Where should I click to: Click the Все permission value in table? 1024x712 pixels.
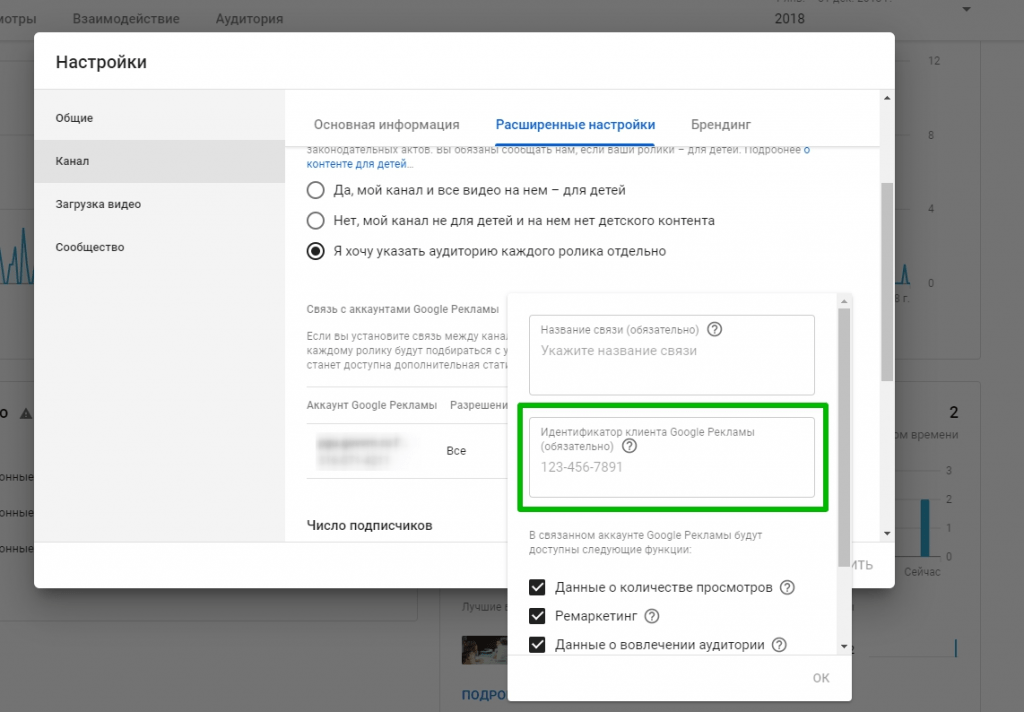tap(456, 451)
